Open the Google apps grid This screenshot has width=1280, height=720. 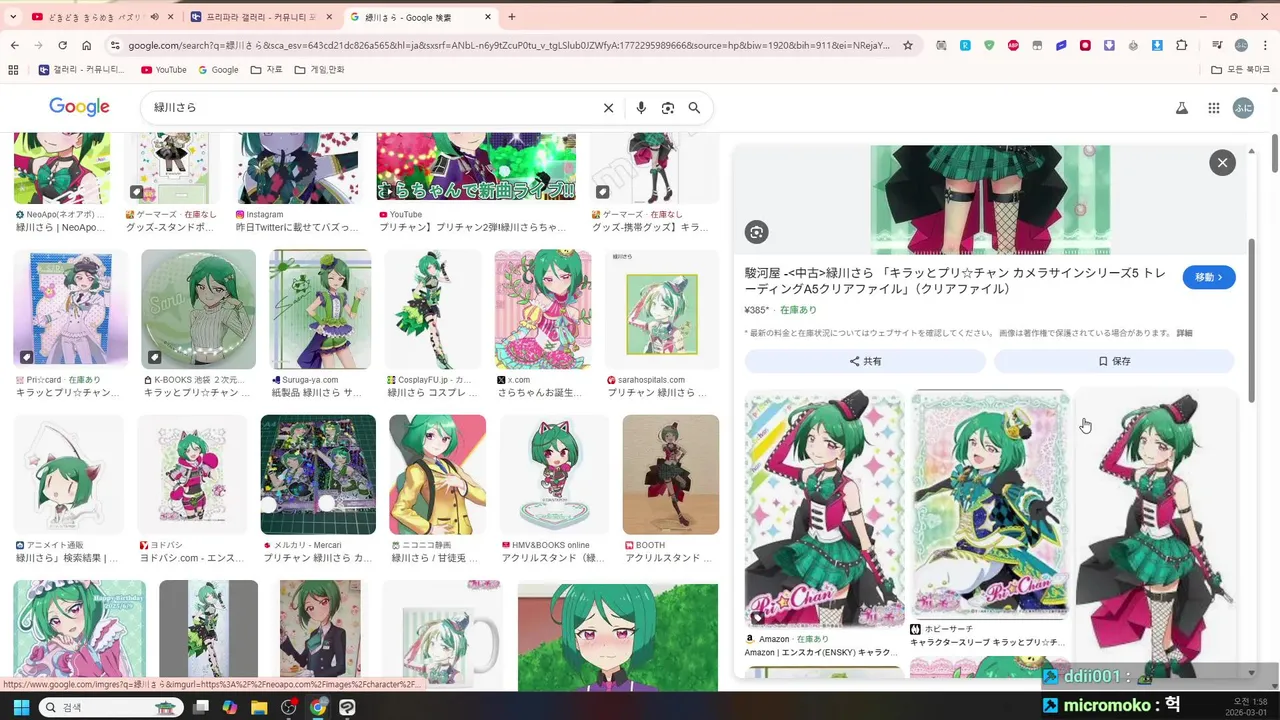pyautogui.click(x=1213, y=108)
